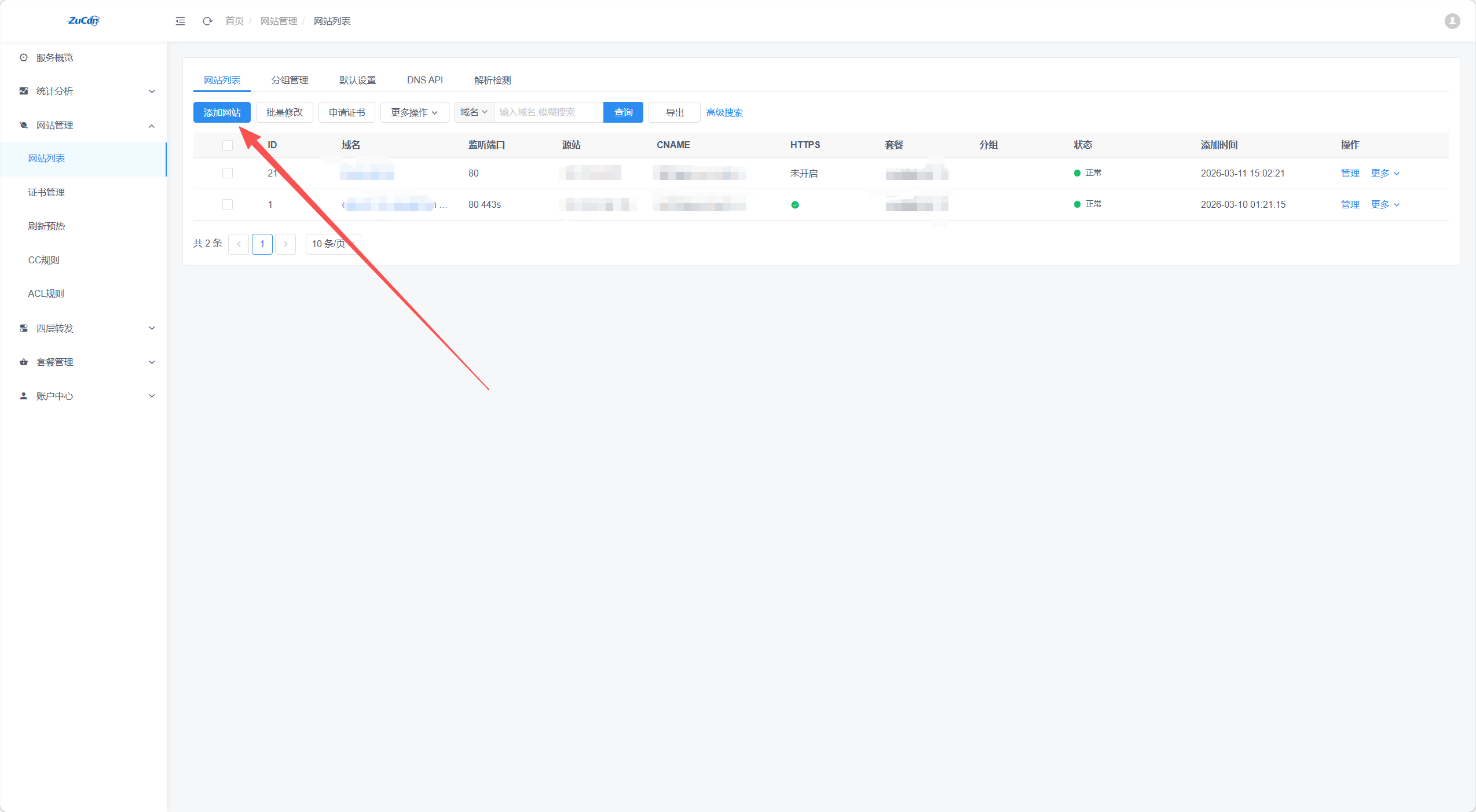Open 服务概览 from the sidebar
Screen dimensions: 1476x812
pyautogui.click(x=54, y=57)
